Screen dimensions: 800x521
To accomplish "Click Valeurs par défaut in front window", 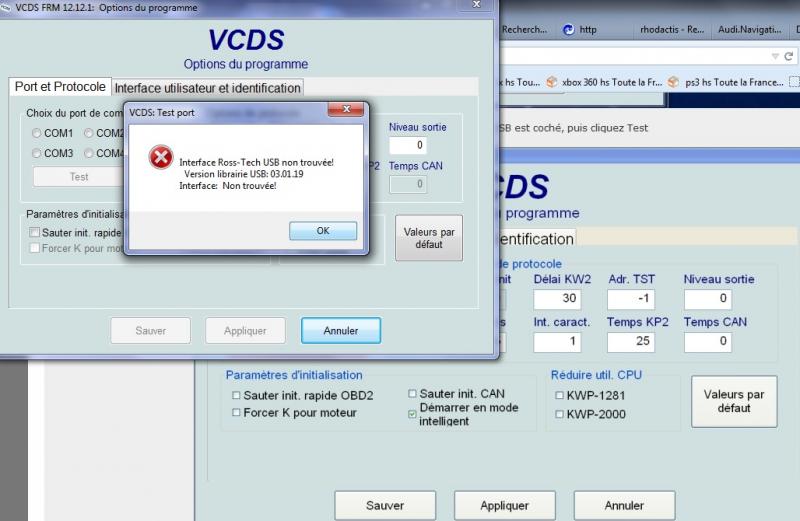I will pyautogui.click(x=429, y=238).
